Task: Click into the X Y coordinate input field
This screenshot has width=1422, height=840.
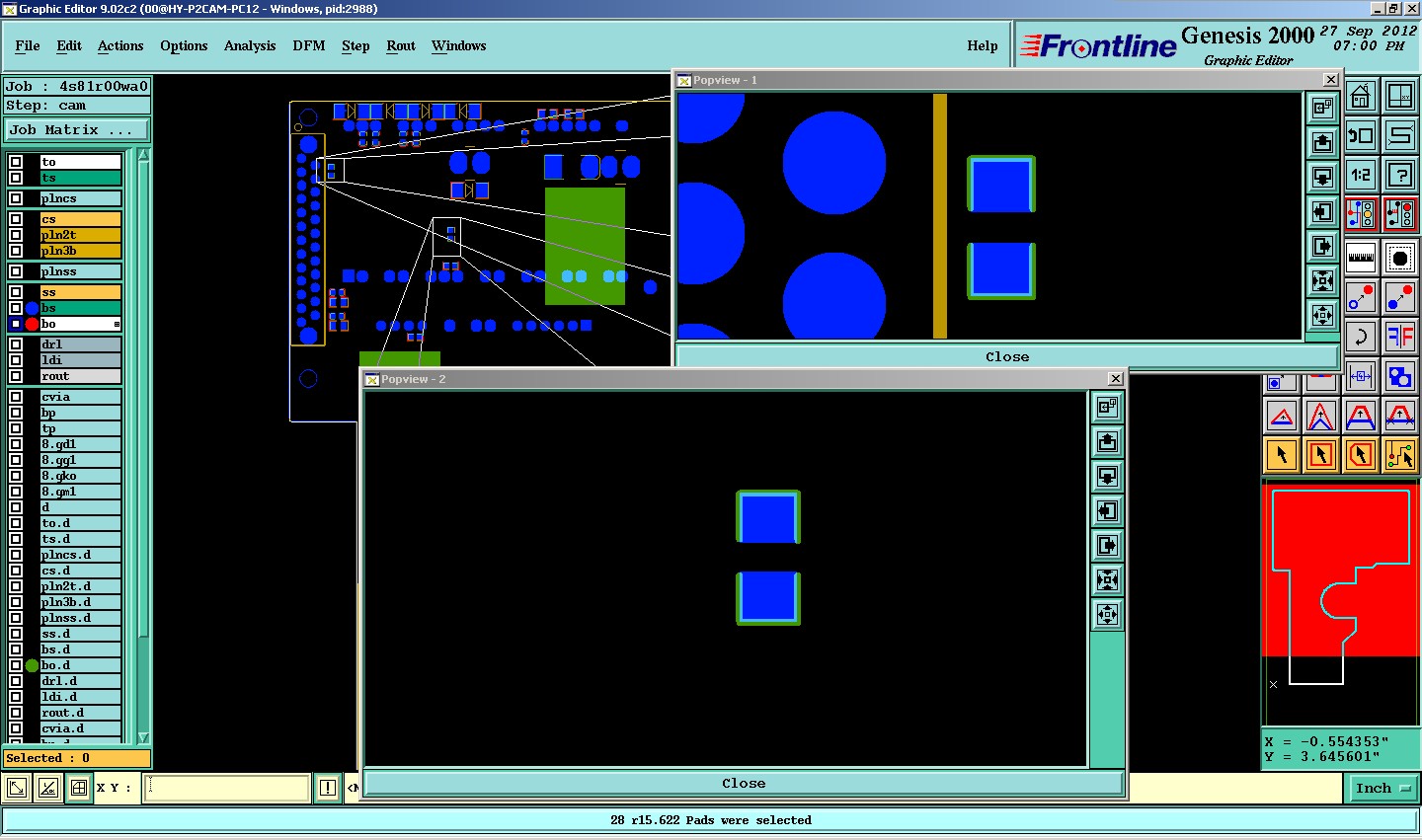Action: pos(227,788)
